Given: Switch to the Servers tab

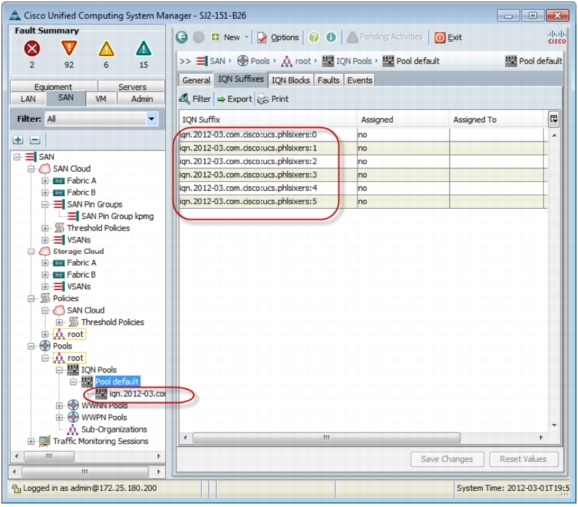Looking at the screenshot, I should pyautogui.click(x=132, y=87).
